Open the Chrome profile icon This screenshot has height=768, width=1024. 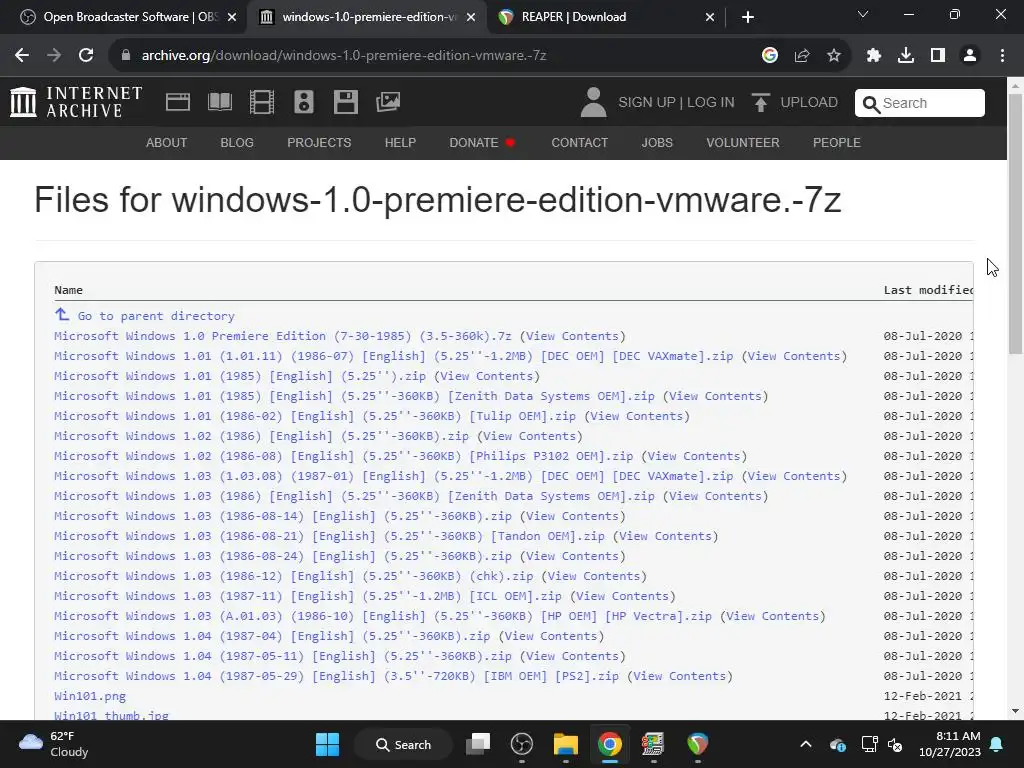(970, 56)
